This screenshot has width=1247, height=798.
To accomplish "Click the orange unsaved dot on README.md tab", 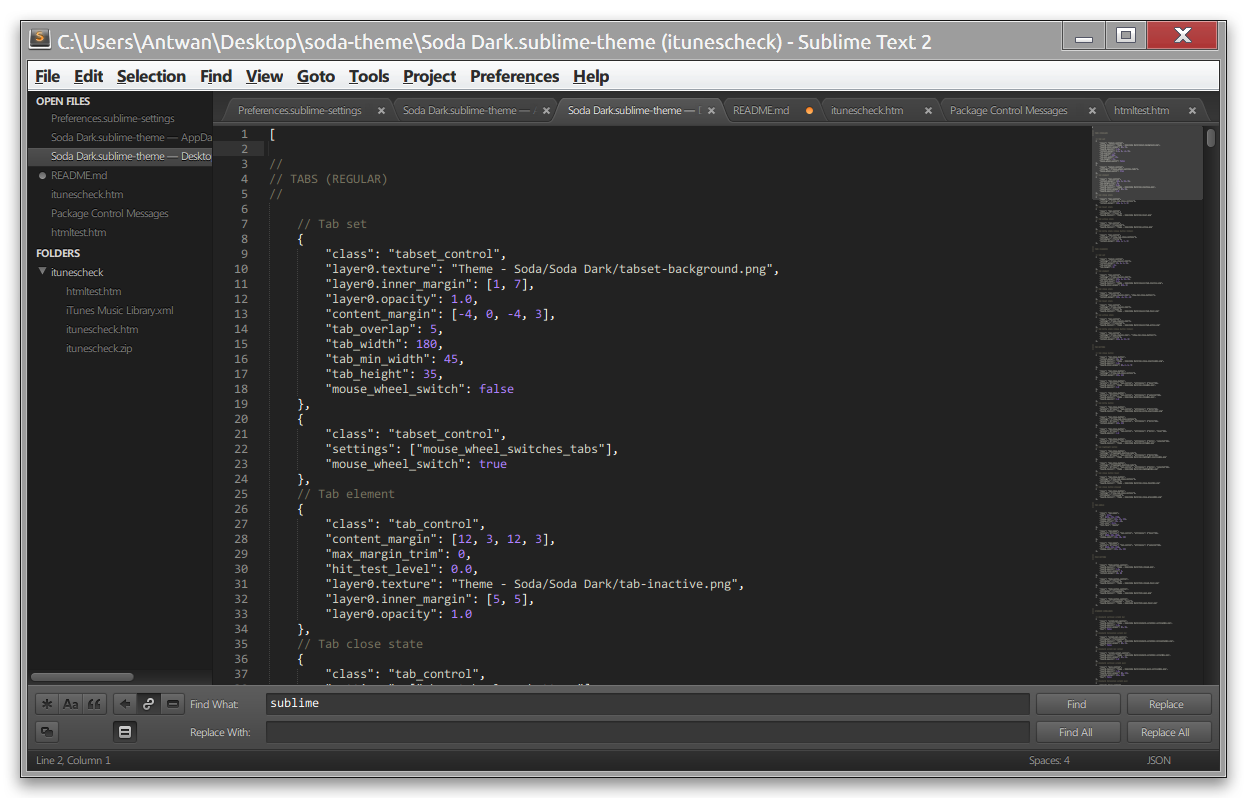I will click(x=809, y=111).
